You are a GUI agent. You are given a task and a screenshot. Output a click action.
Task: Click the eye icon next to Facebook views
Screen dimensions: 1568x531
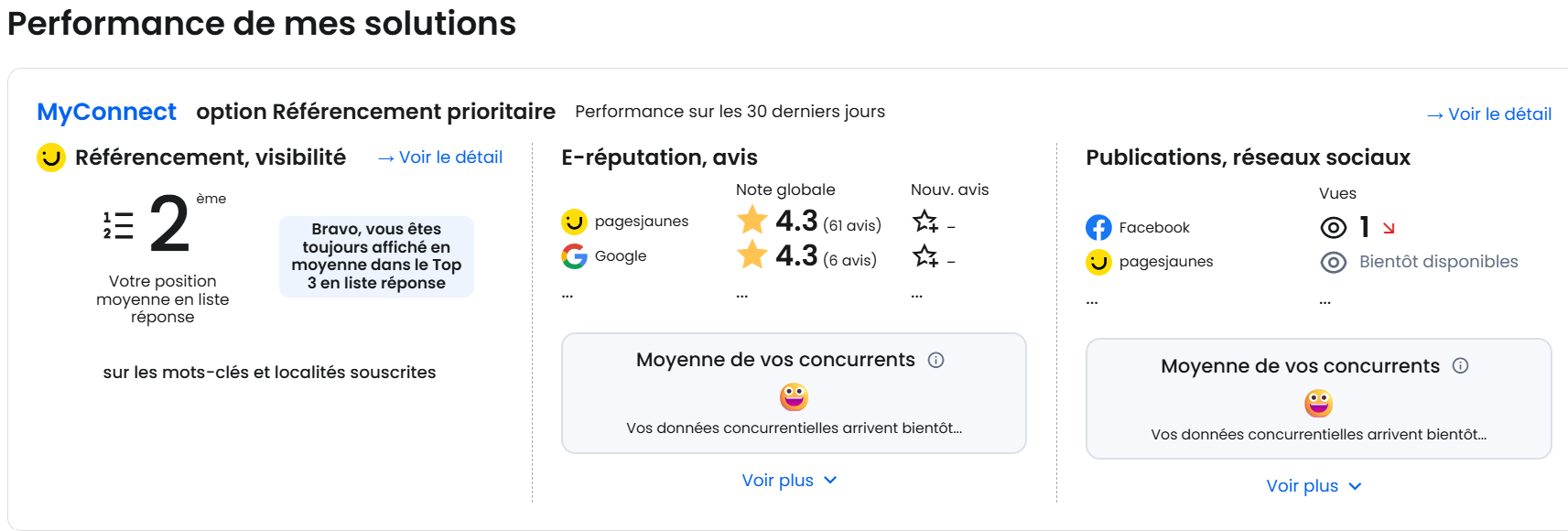coord(1334,227)
